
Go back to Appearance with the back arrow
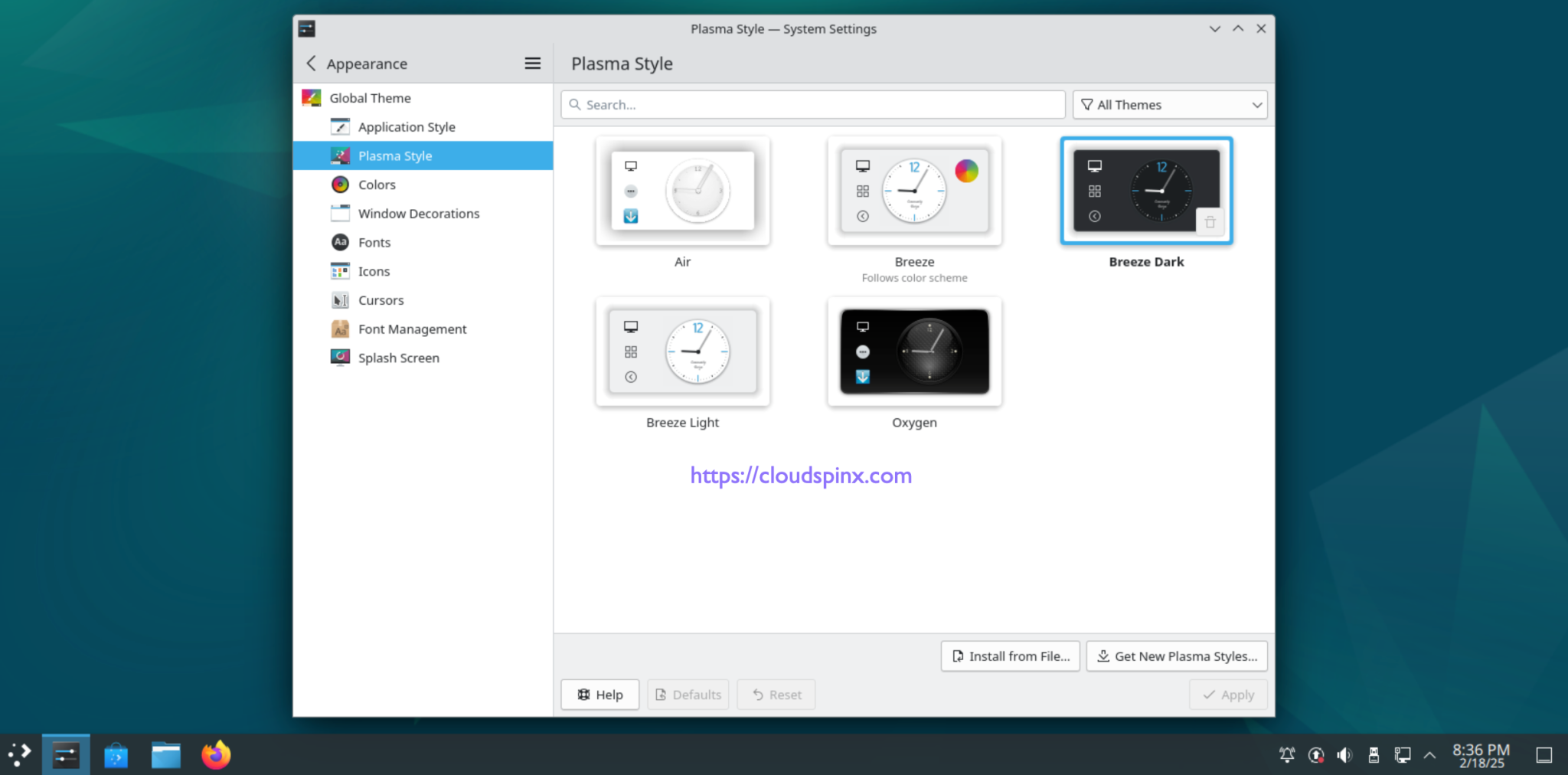click(x=311, y=63)
